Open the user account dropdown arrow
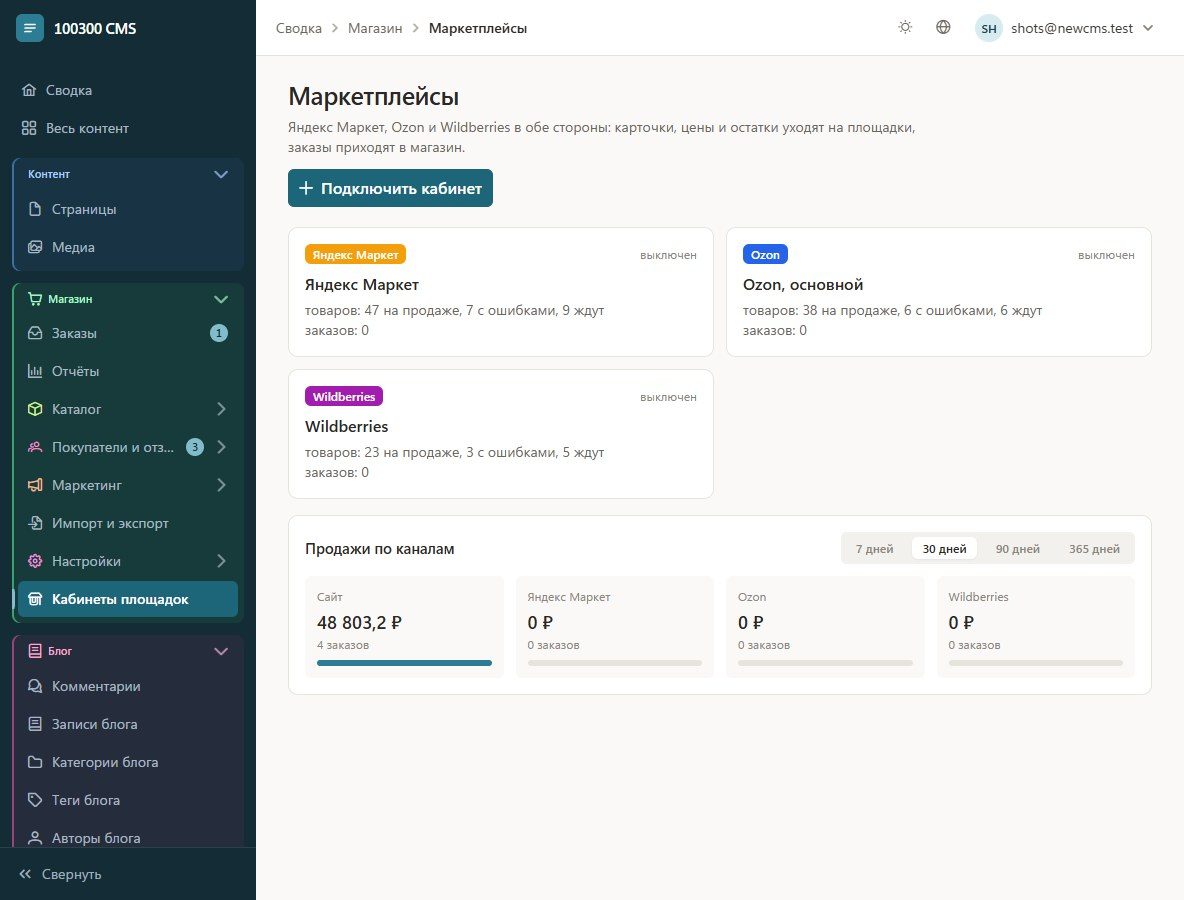Image resolution: width=1184 pixels, height=900 pixels. click(1148, 28)
